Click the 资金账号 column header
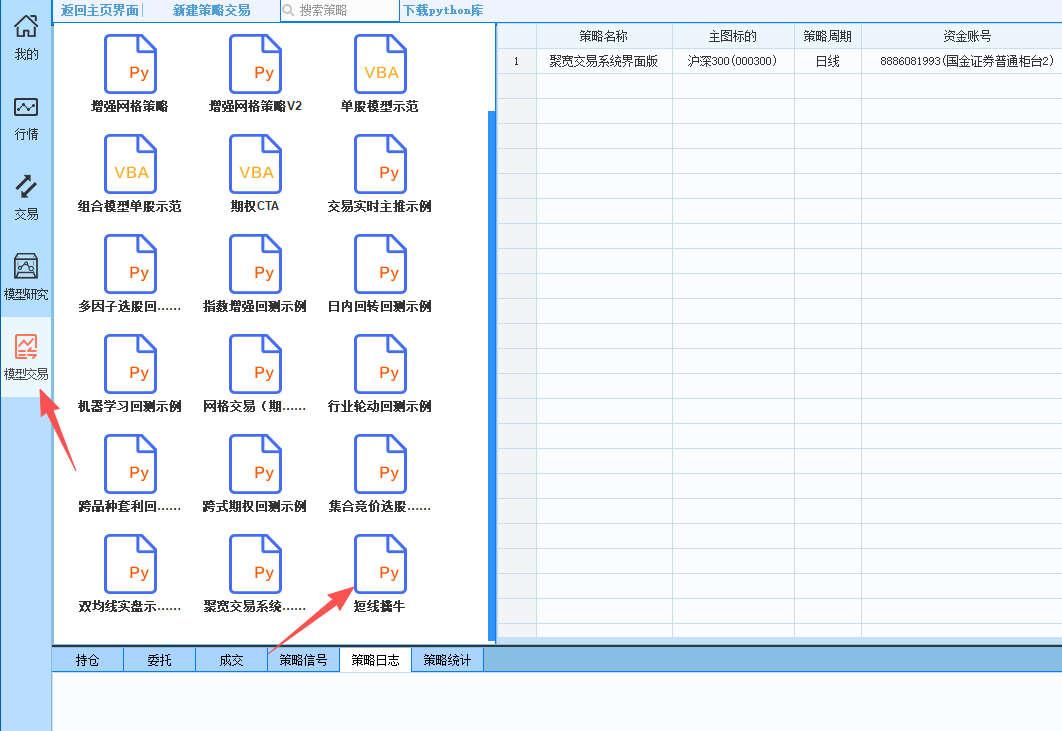The image size is (1062, 731). tap(962, 36)
